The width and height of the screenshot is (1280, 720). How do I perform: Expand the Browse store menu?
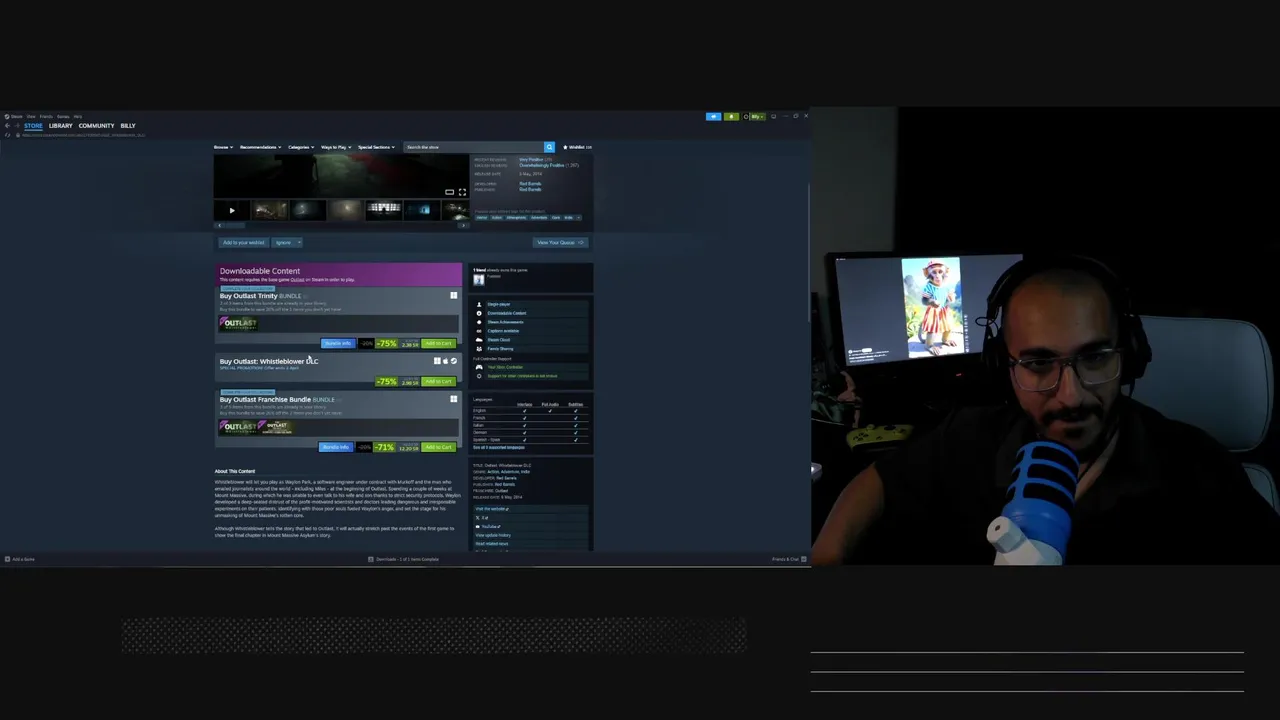pos(223,147)
